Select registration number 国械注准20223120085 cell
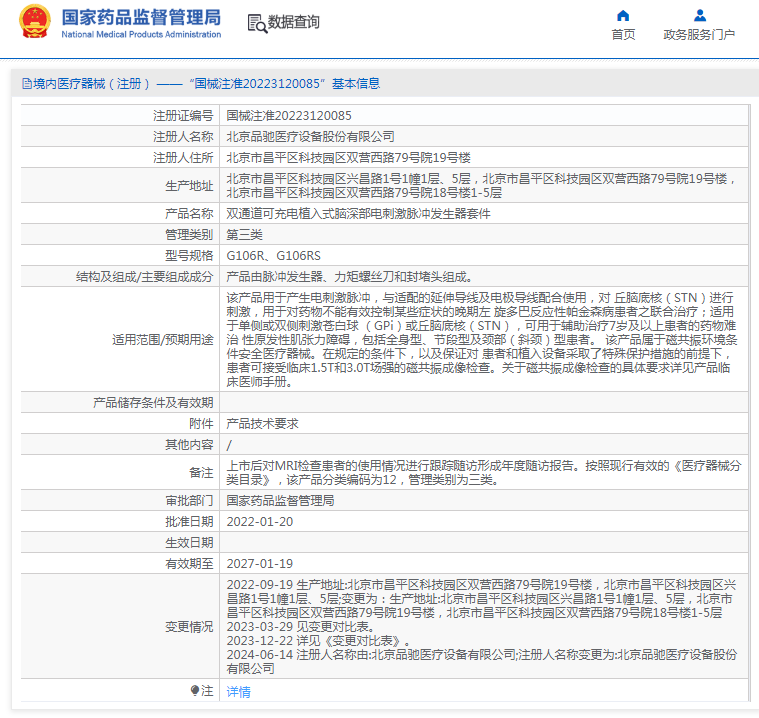The image size is (759, 718). point(289,116)
